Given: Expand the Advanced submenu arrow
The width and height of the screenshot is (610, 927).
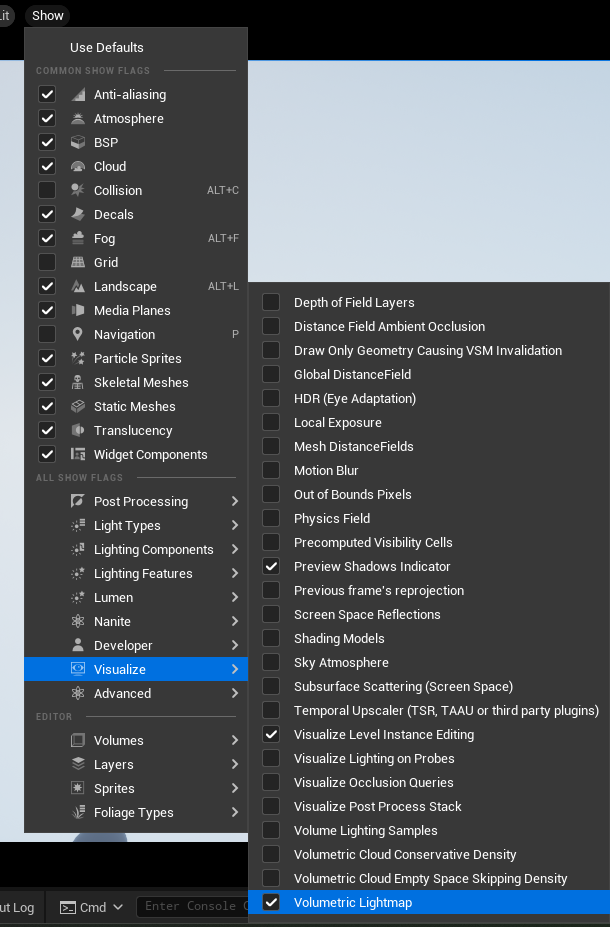Looking at the screenshot, I should tap(235, 693).
